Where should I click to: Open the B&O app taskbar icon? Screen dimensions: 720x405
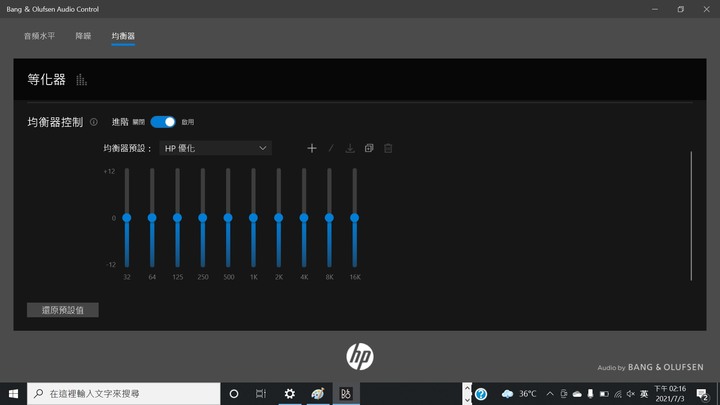point(346,394)
